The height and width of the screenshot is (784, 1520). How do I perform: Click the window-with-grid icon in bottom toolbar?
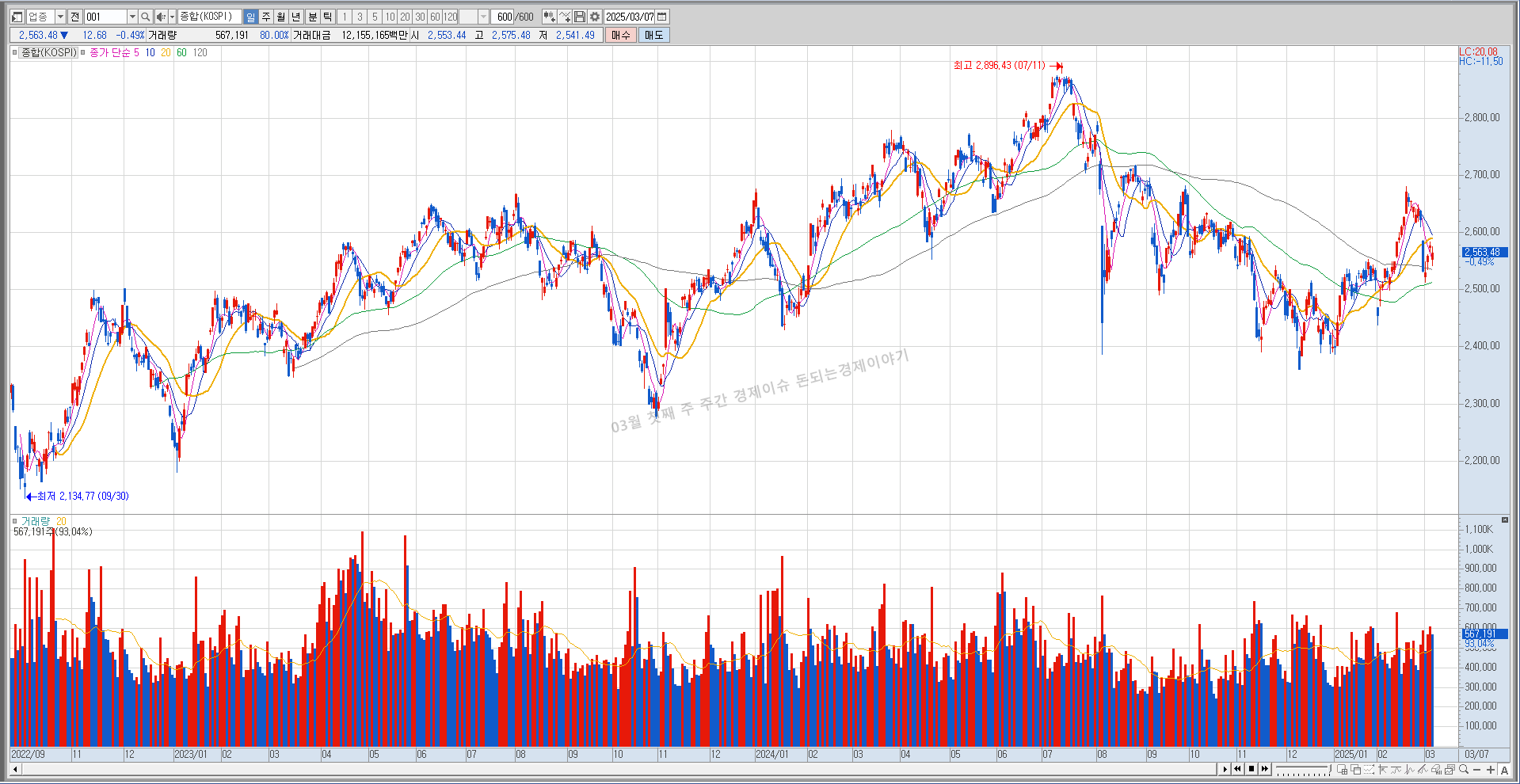1343,770
